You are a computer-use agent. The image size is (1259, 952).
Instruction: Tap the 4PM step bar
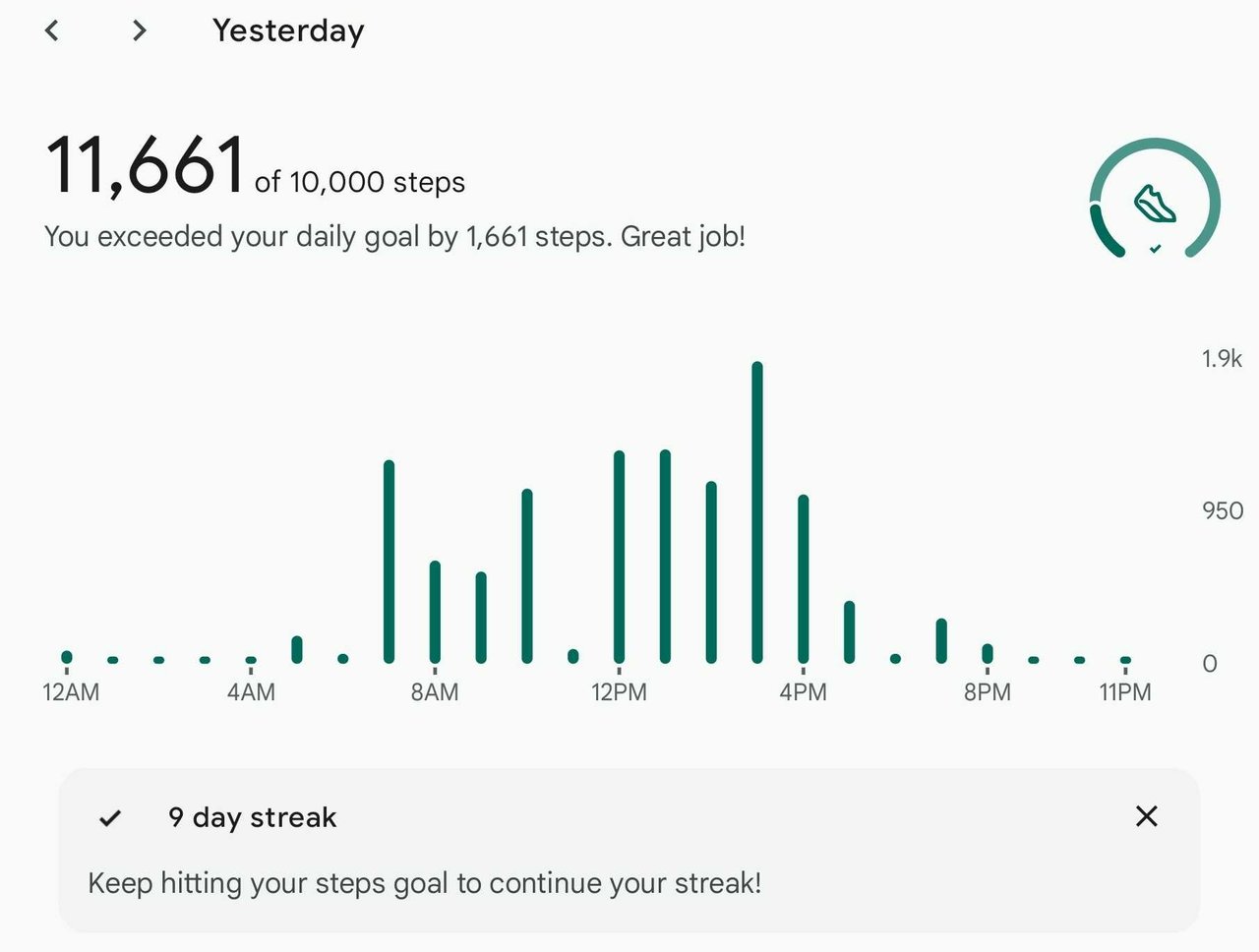(804, 579)
